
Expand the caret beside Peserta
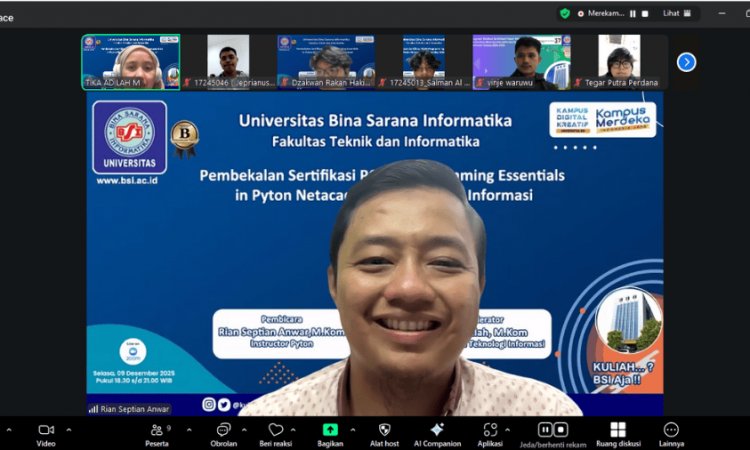tap(189, 430)
